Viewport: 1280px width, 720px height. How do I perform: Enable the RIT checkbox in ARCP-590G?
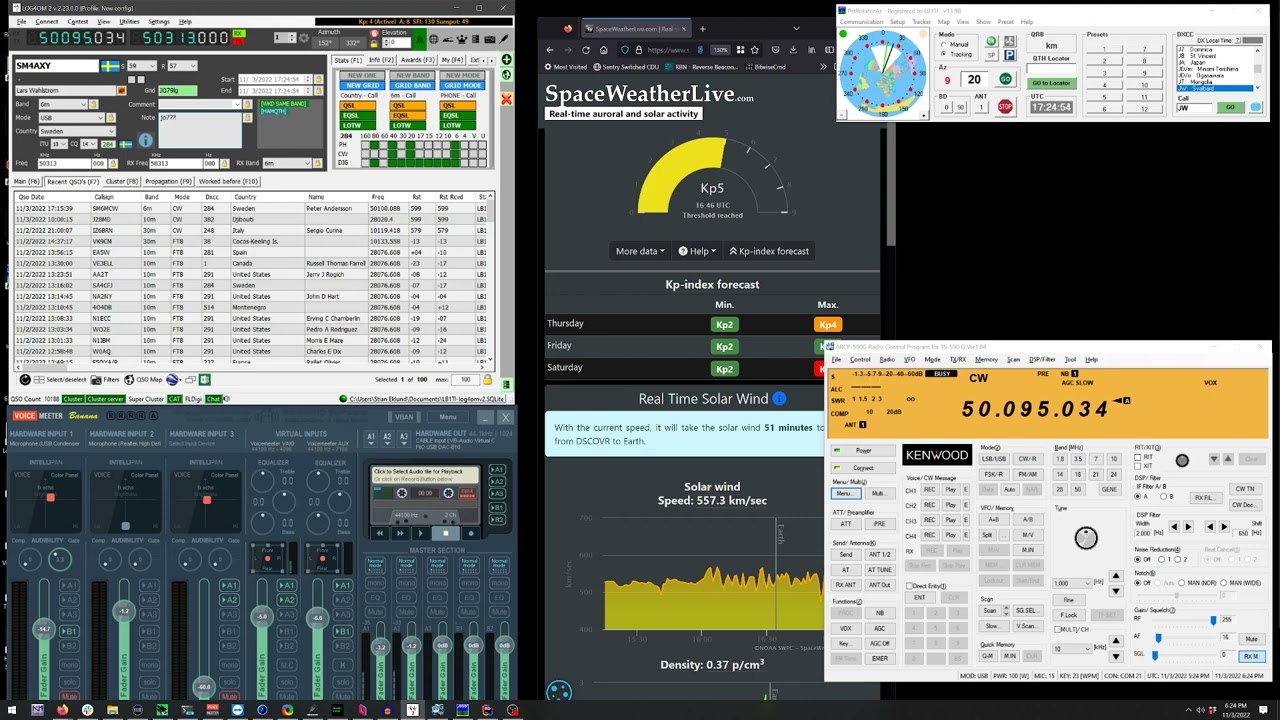pyautogui.click(x=1138, y=458)
